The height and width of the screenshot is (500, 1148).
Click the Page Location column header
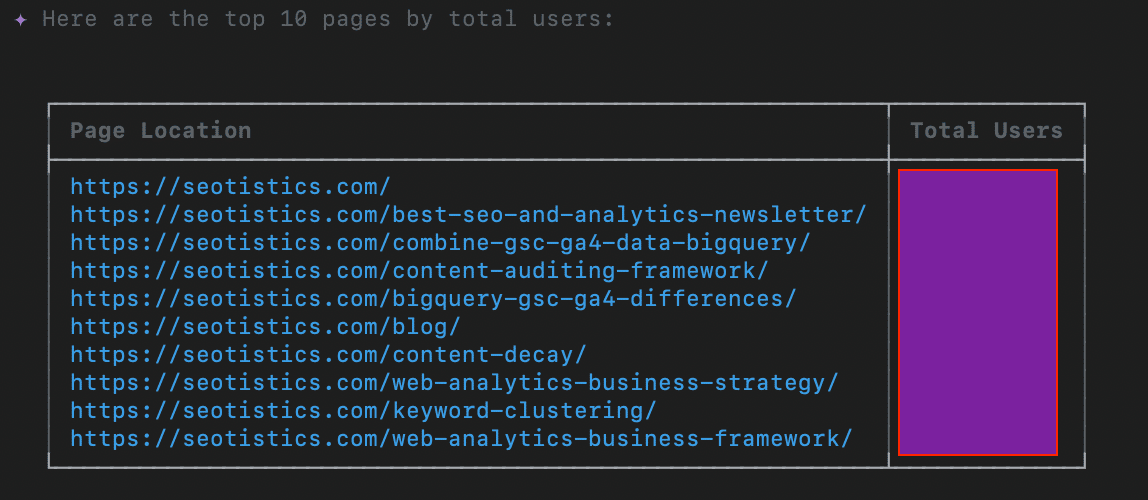160,131
